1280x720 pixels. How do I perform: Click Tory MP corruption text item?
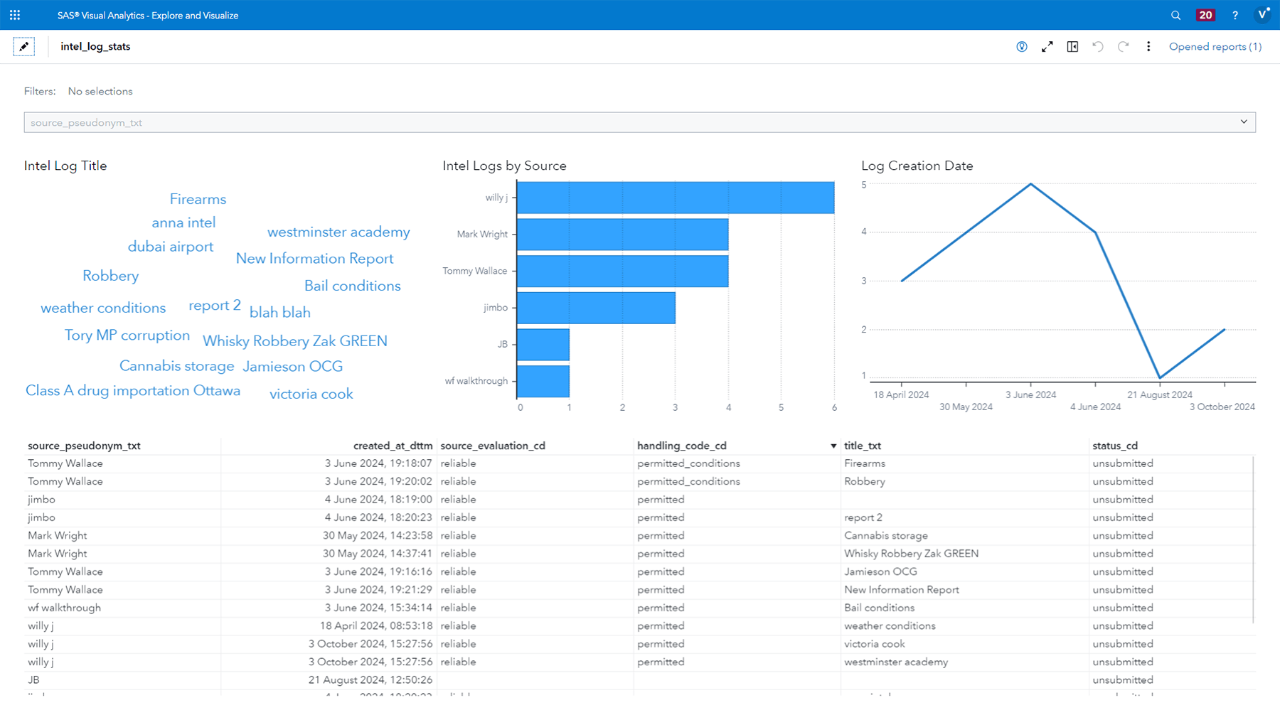(x=127, y=335)
